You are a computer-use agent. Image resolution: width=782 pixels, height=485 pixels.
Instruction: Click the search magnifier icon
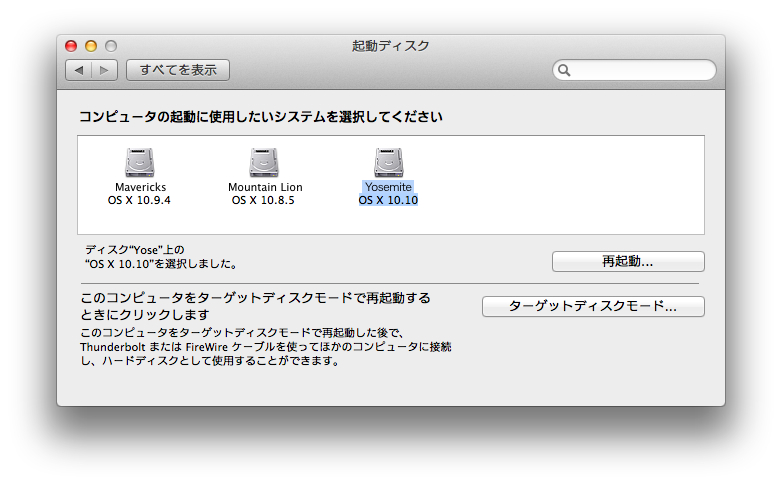(564, 70)
